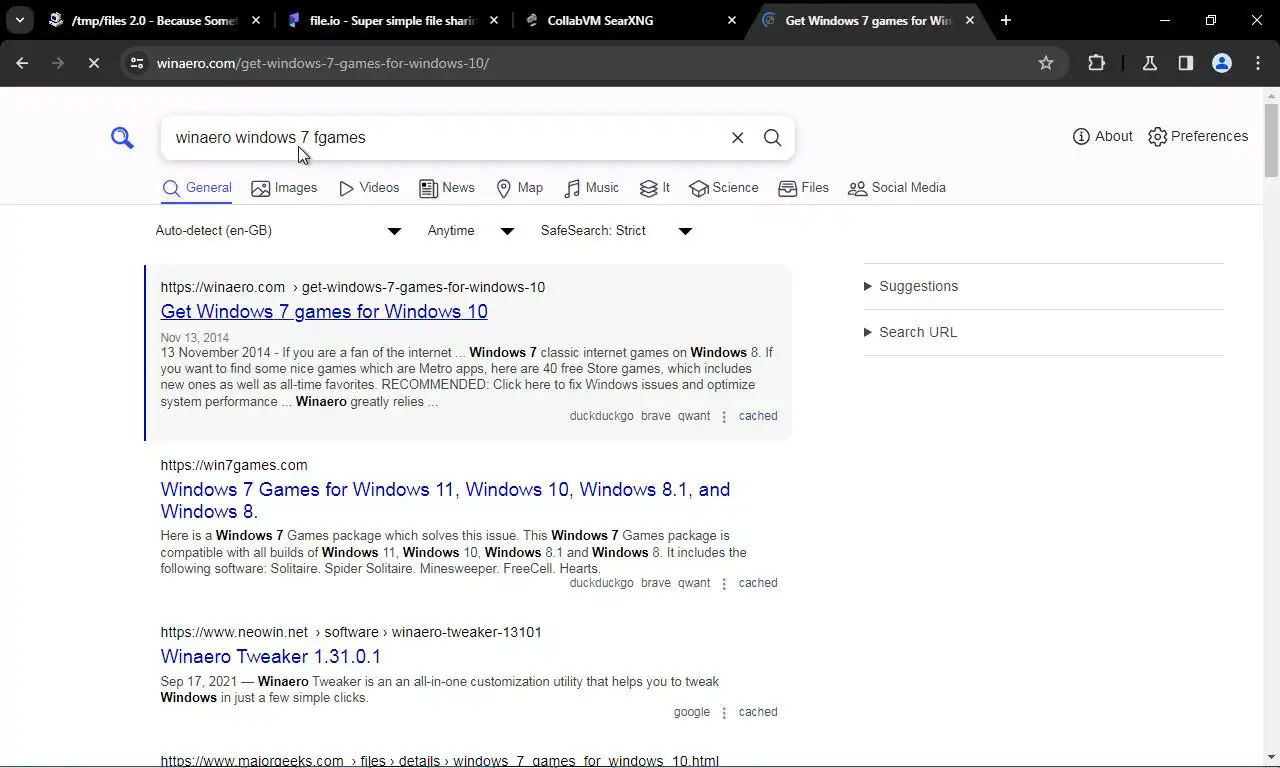The width and height of the screenshot is (1280, 768).
Task: Switch to the Files category
Action: click(804, 188)
